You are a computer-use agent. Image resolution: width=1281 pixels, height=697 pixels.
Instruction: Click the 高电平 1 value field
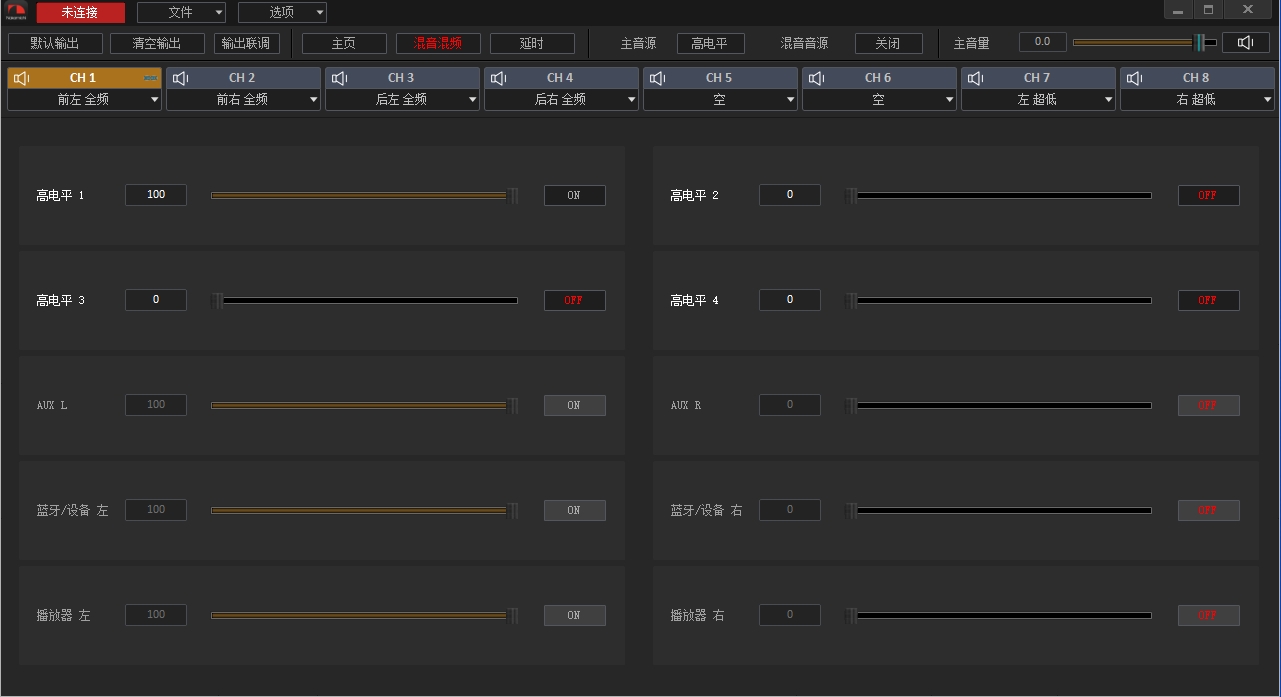[x=156, y=195]
